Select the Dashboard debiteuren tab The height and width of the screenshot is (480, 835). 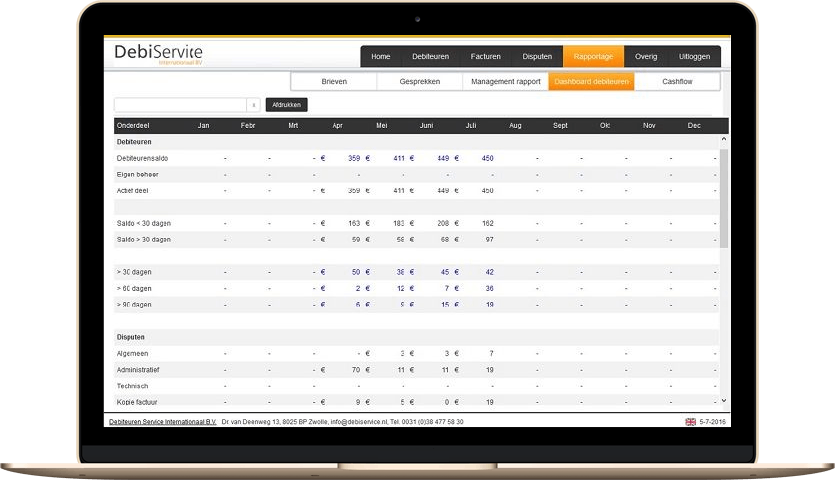(591, 82)
